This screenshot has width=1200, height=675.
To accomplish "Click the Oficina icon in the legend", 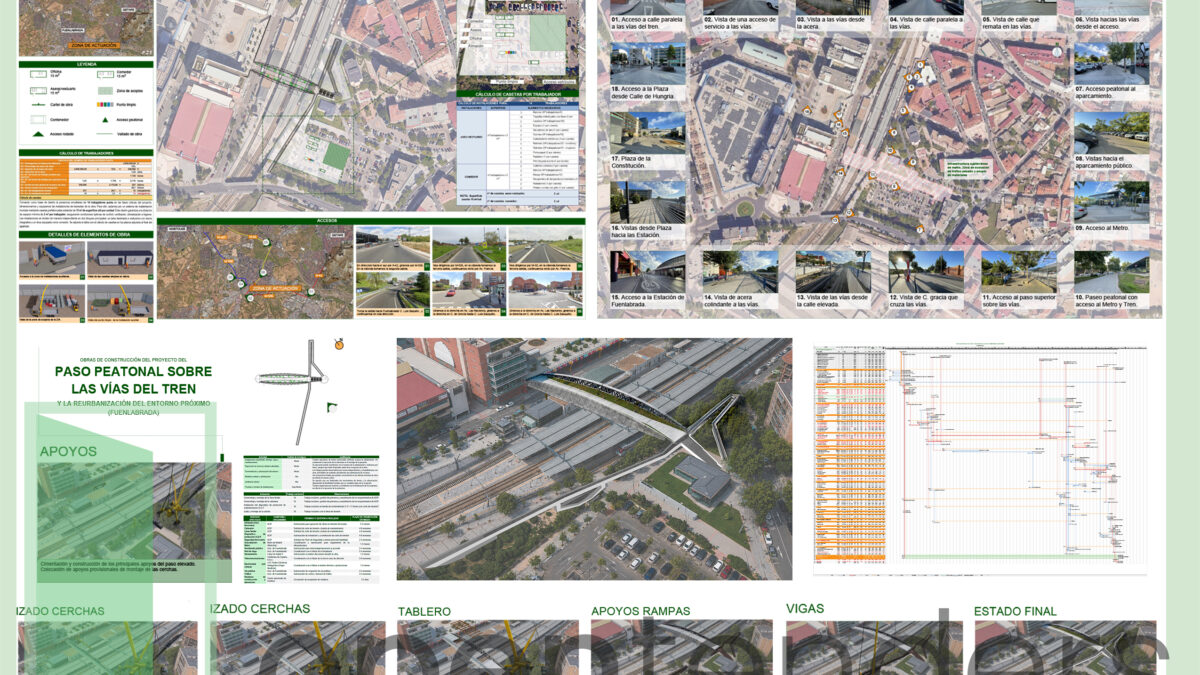I will point(38,74).
